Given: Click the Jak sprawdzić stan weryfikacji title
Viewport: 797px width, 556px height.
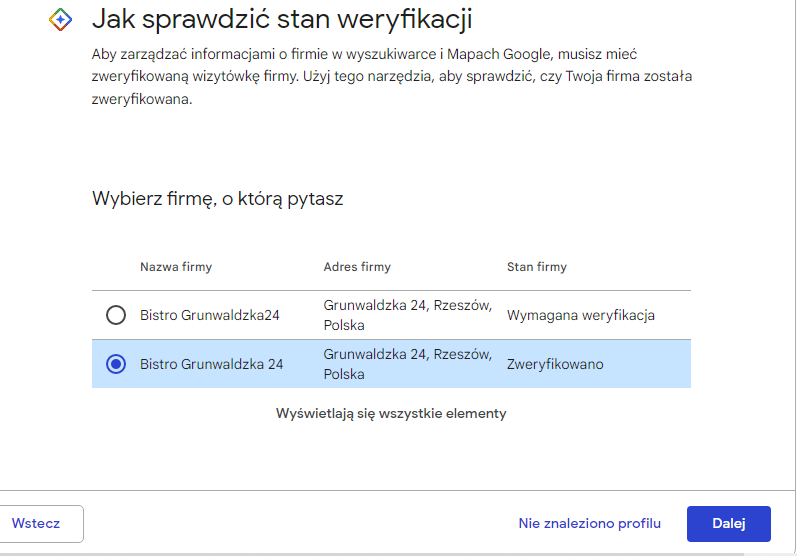Looking at the screenshot, I should tap(282, 19).
